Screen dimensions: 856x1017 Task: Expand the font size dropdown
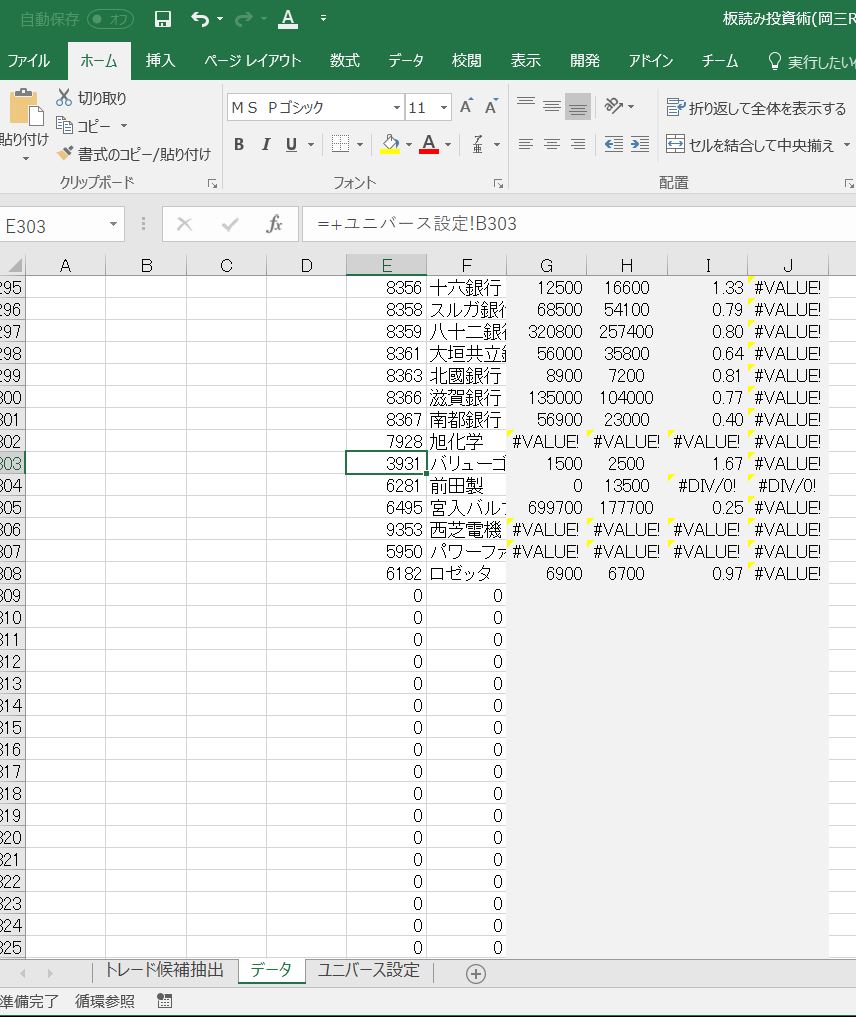(444, 108)
